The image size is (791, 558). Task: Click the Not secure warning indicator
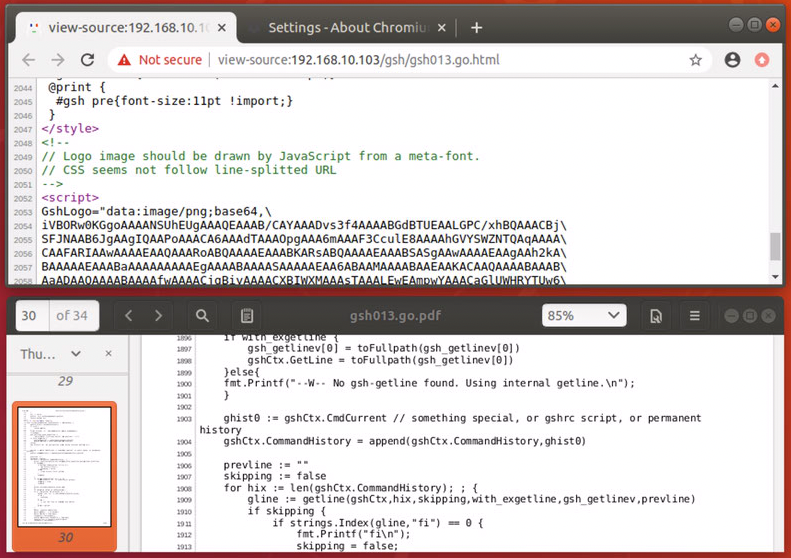click(x=160, y=60)
